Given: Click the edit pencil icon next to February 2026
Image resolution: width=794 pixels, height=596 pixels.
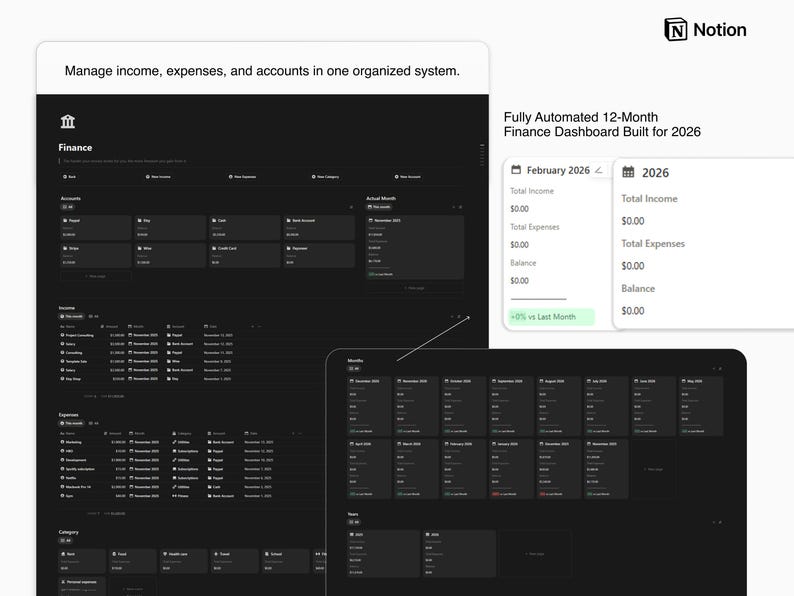Looking at the screenshot, I should pyautogui.click(x=599, y=170).
